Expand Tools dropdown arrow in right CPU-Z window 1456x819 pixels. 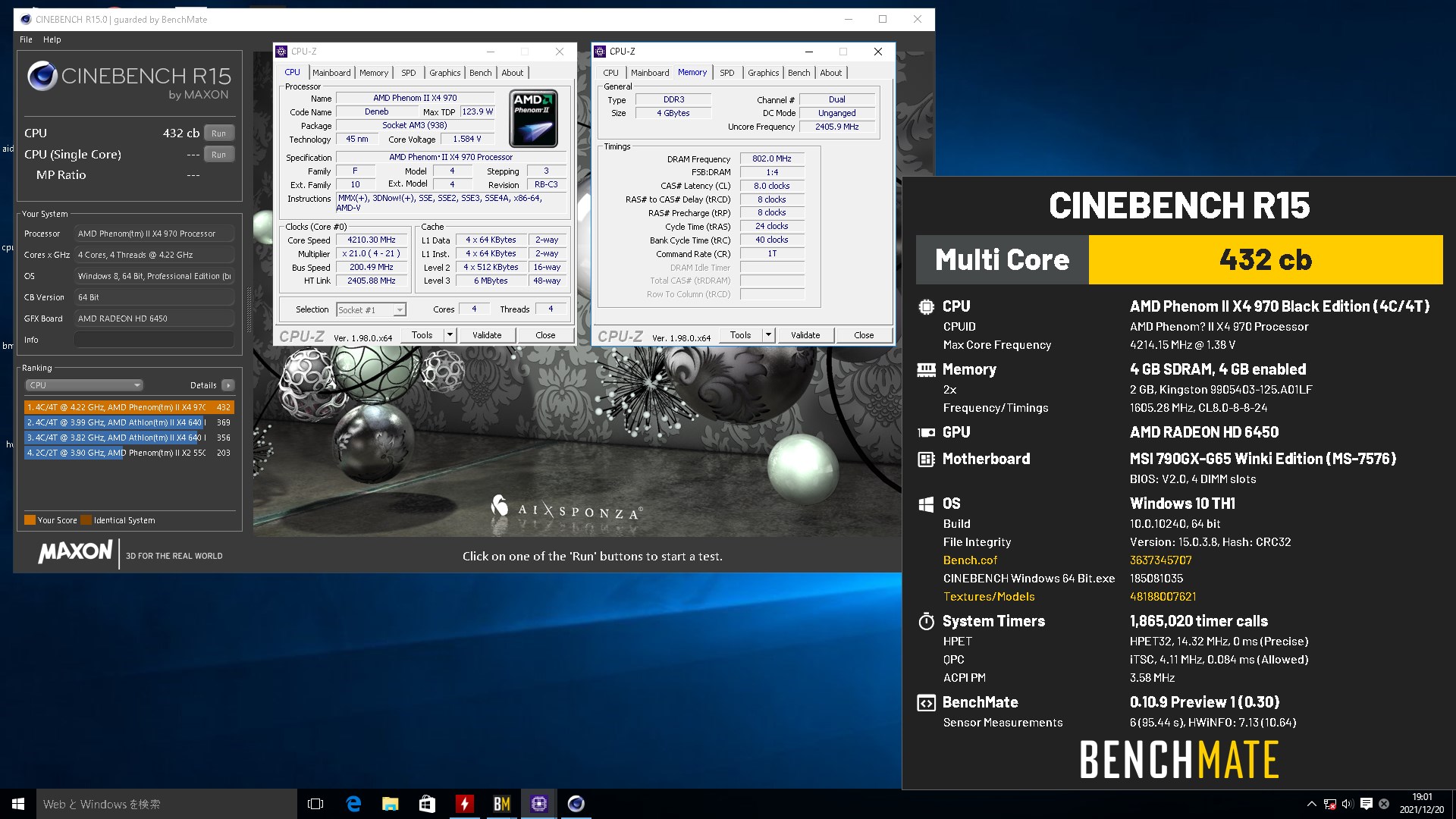768,335
